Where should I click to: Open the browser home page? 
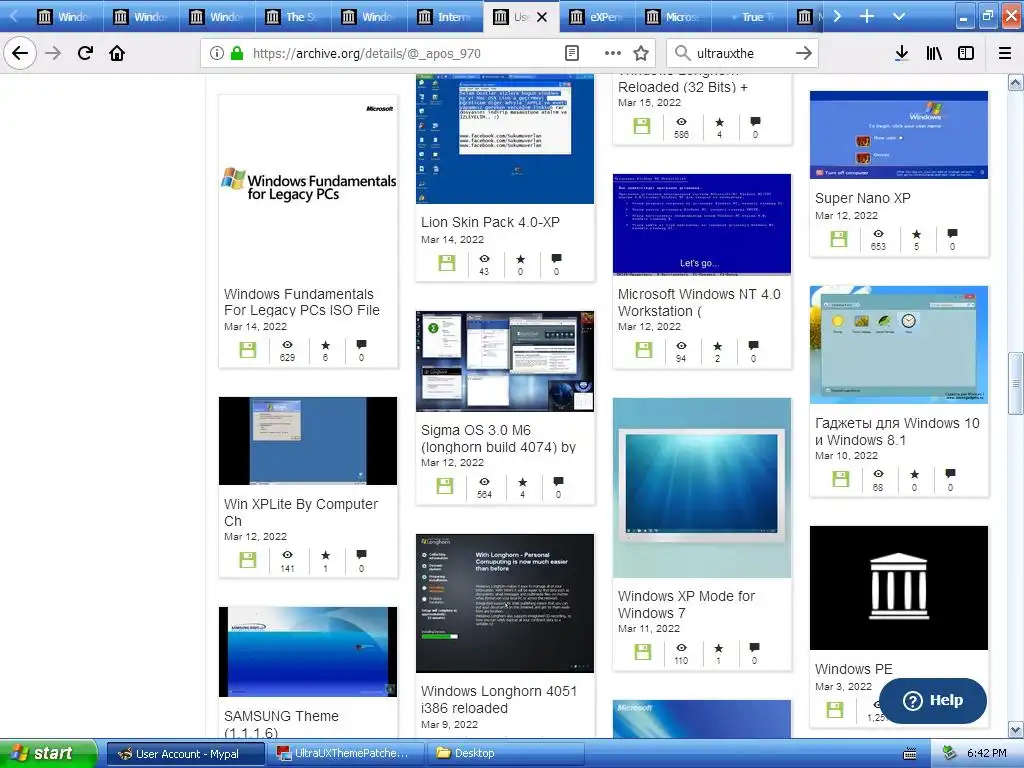117,53
